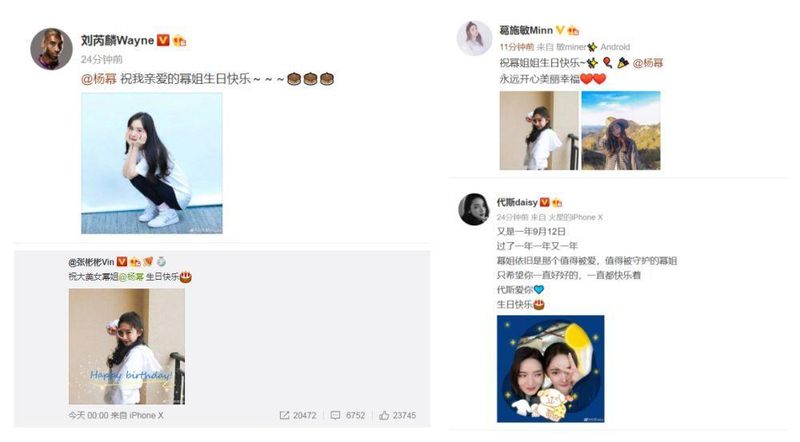This screenshot has width=800, height=442.
Task: Open first indoor photo in Minn's post
Action: 539,130
